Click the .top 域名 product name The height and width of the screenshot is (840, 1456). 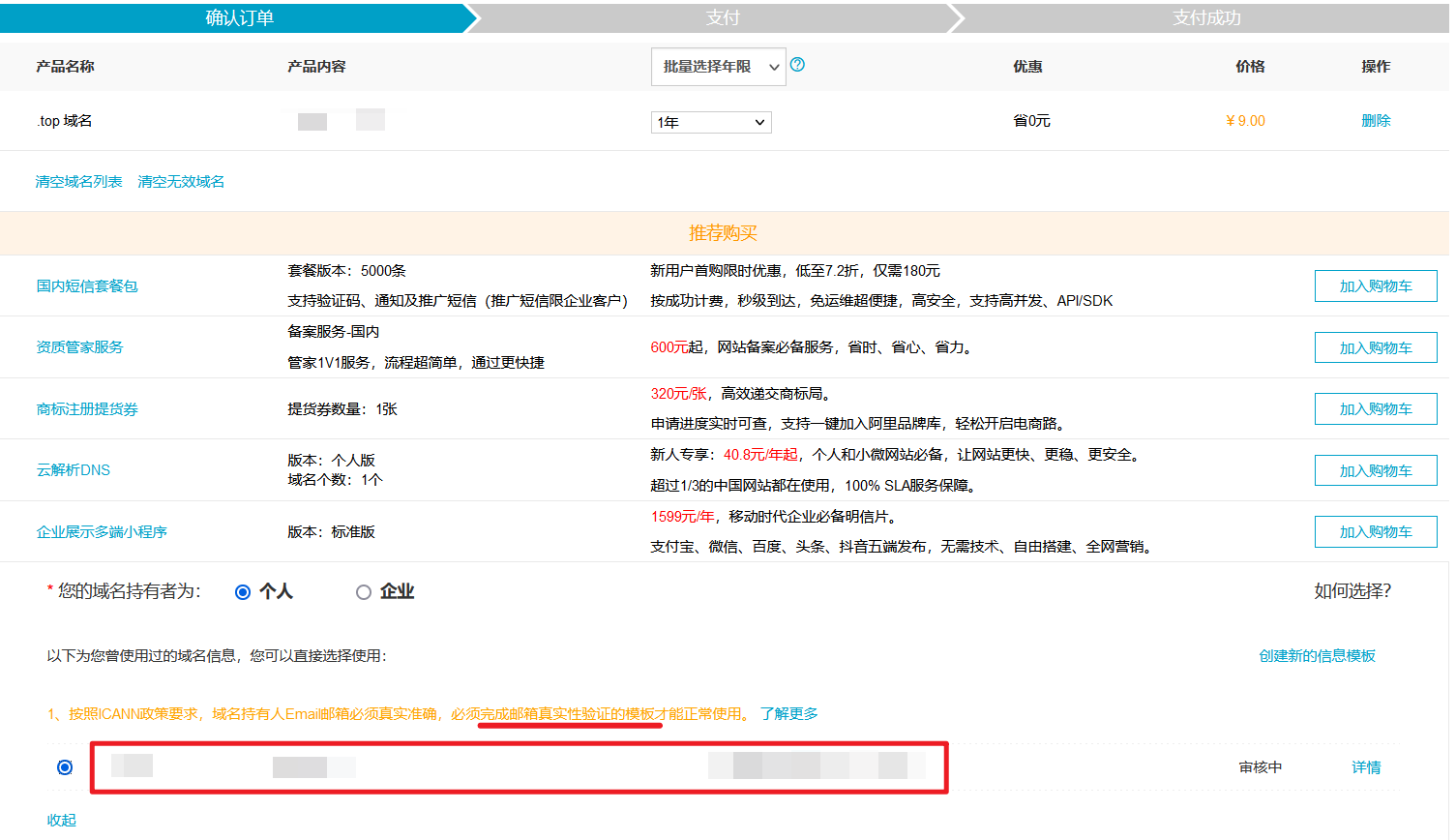click(65, 121)
